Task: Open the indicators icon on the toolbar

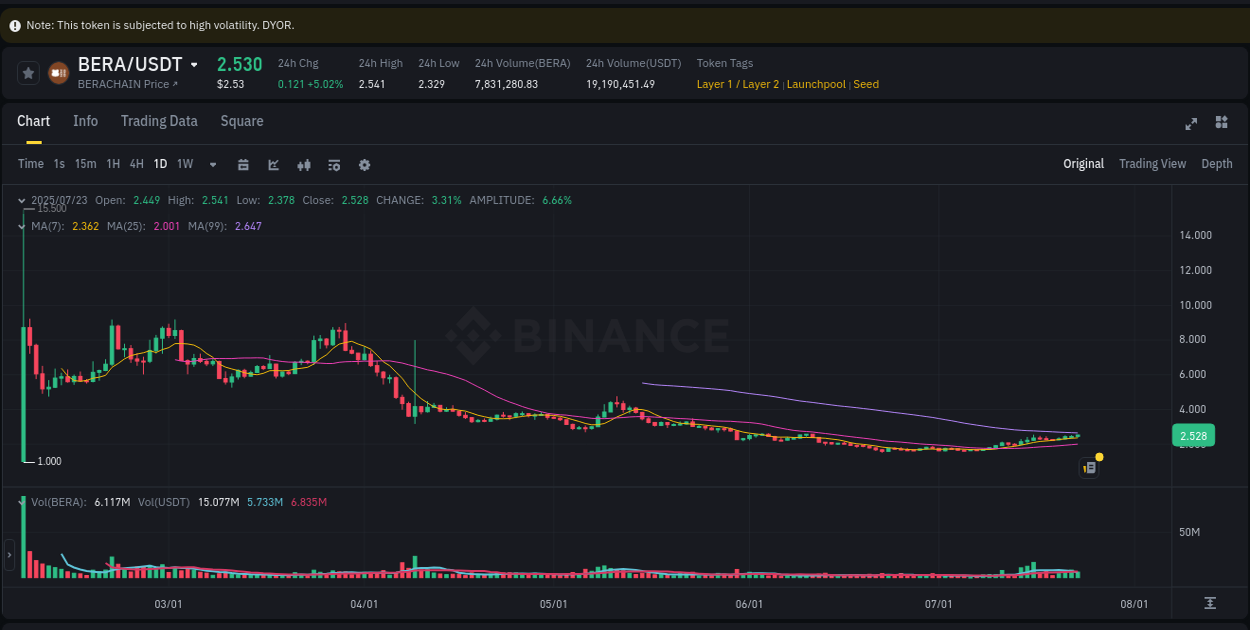Action: coord(303,164)
